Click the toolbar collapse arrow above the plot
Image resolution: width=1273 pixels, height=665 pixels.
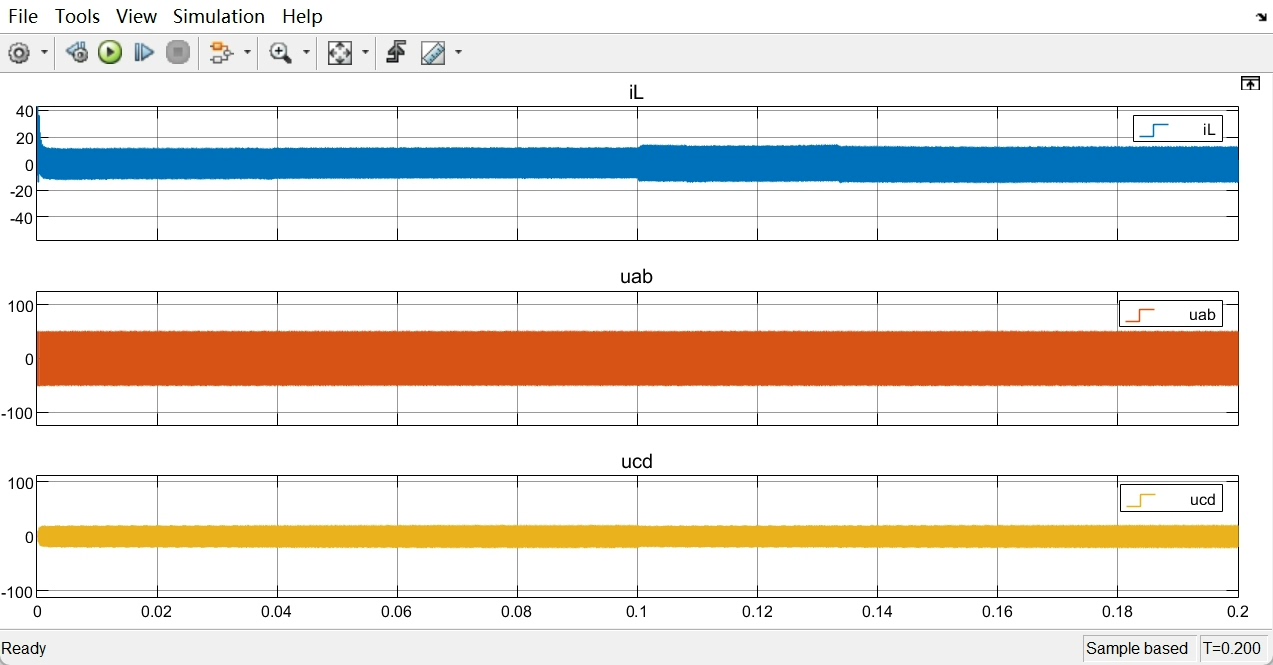[x=1250, y=83]
